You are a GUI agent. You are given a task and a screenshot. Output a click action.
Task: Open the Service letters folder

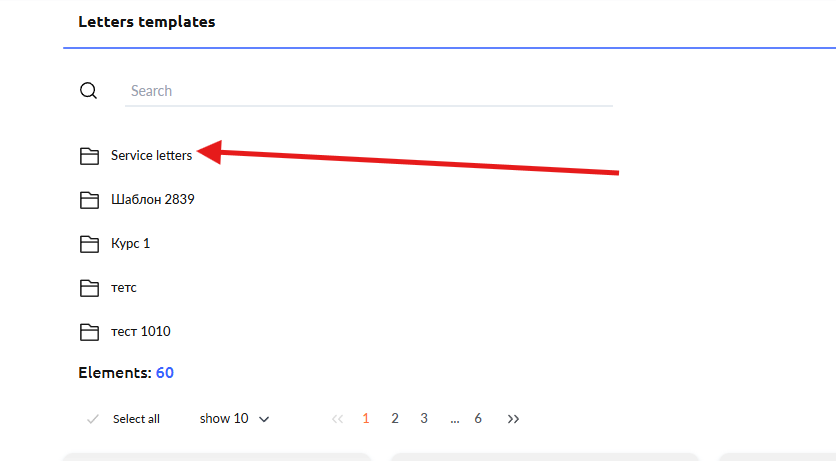pyautogui.click(x=151, y=156)
